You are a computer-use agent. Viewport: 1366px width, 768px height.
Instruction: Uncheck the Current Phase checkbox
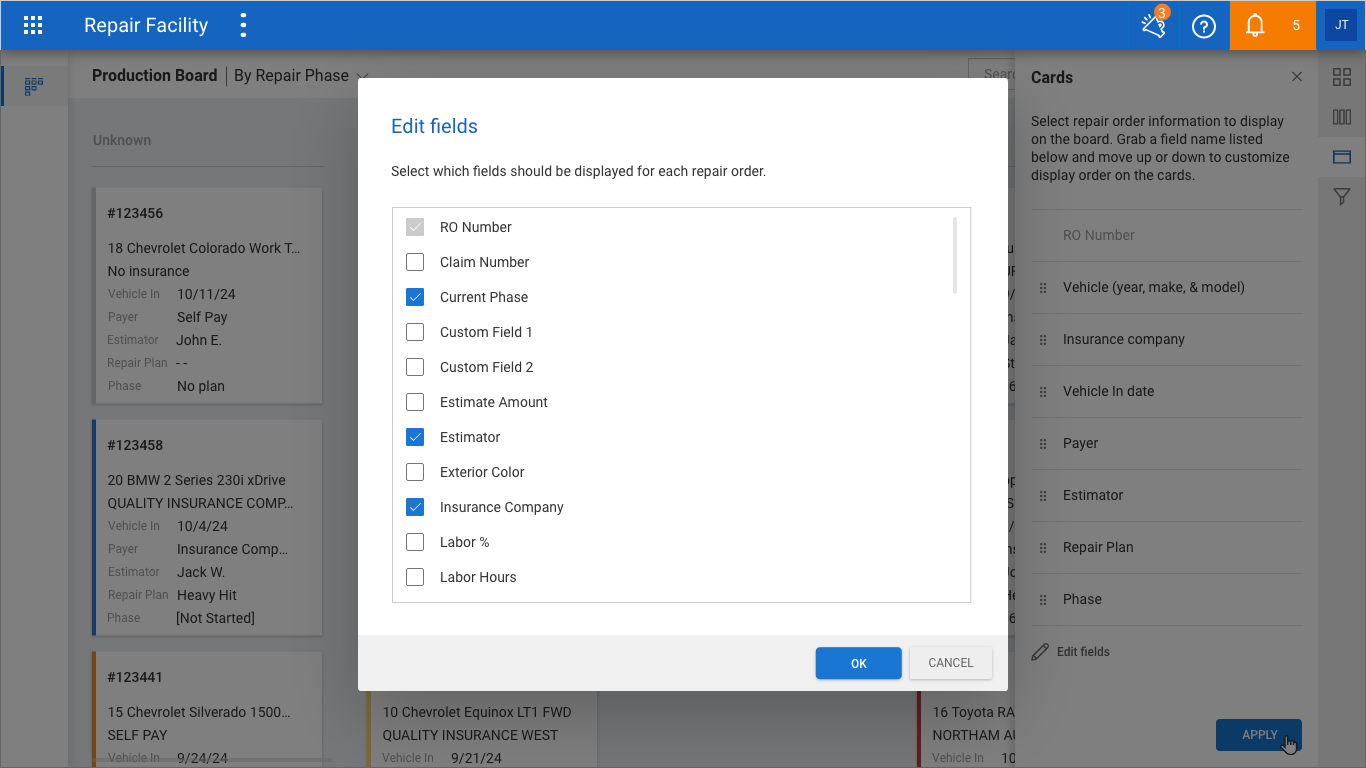(x=415, y=297)
